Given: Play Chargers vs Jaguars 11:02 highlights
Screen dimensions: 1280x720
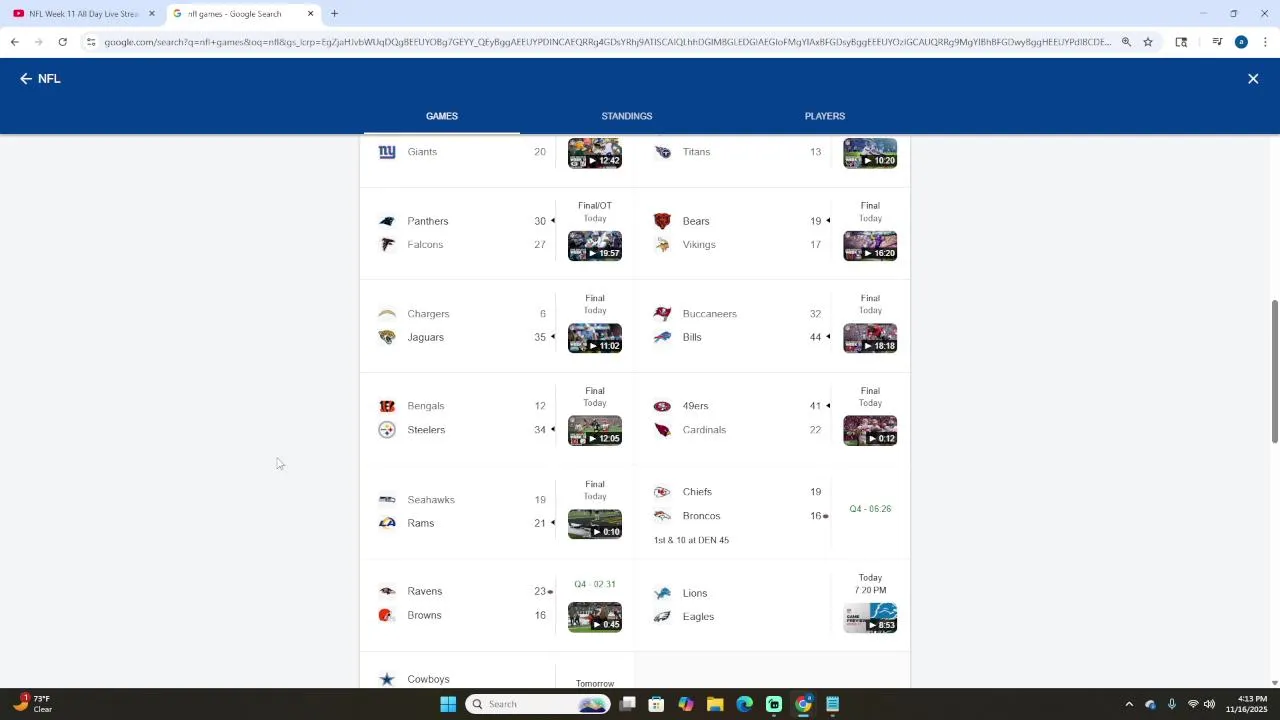Looking at the screenshot, I should pos(595,338).
